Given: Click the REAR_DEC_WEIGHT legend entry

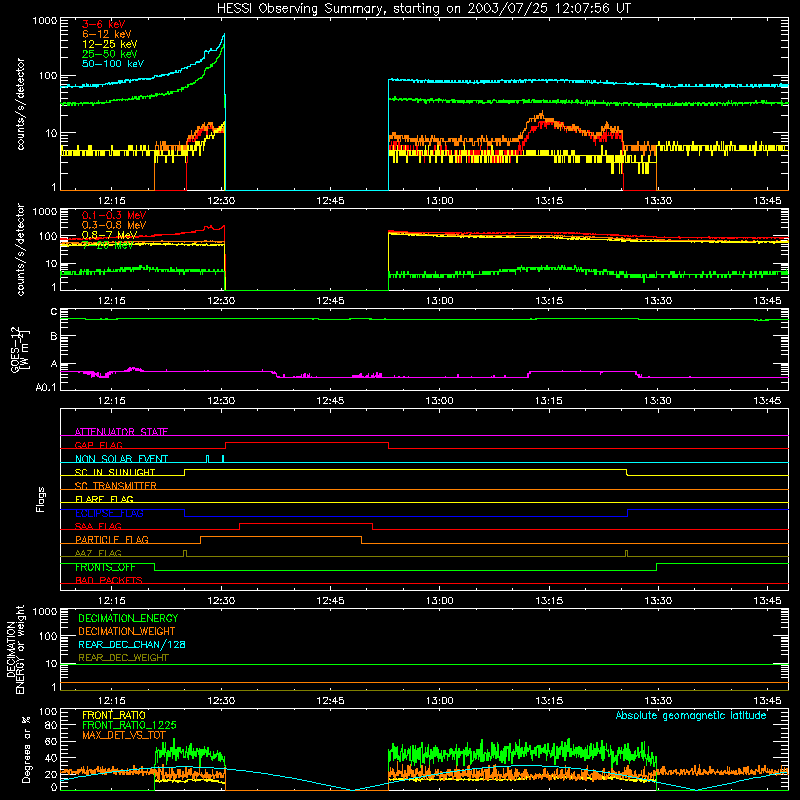Looking at the screenshot, I should click(x=123, y=658).
